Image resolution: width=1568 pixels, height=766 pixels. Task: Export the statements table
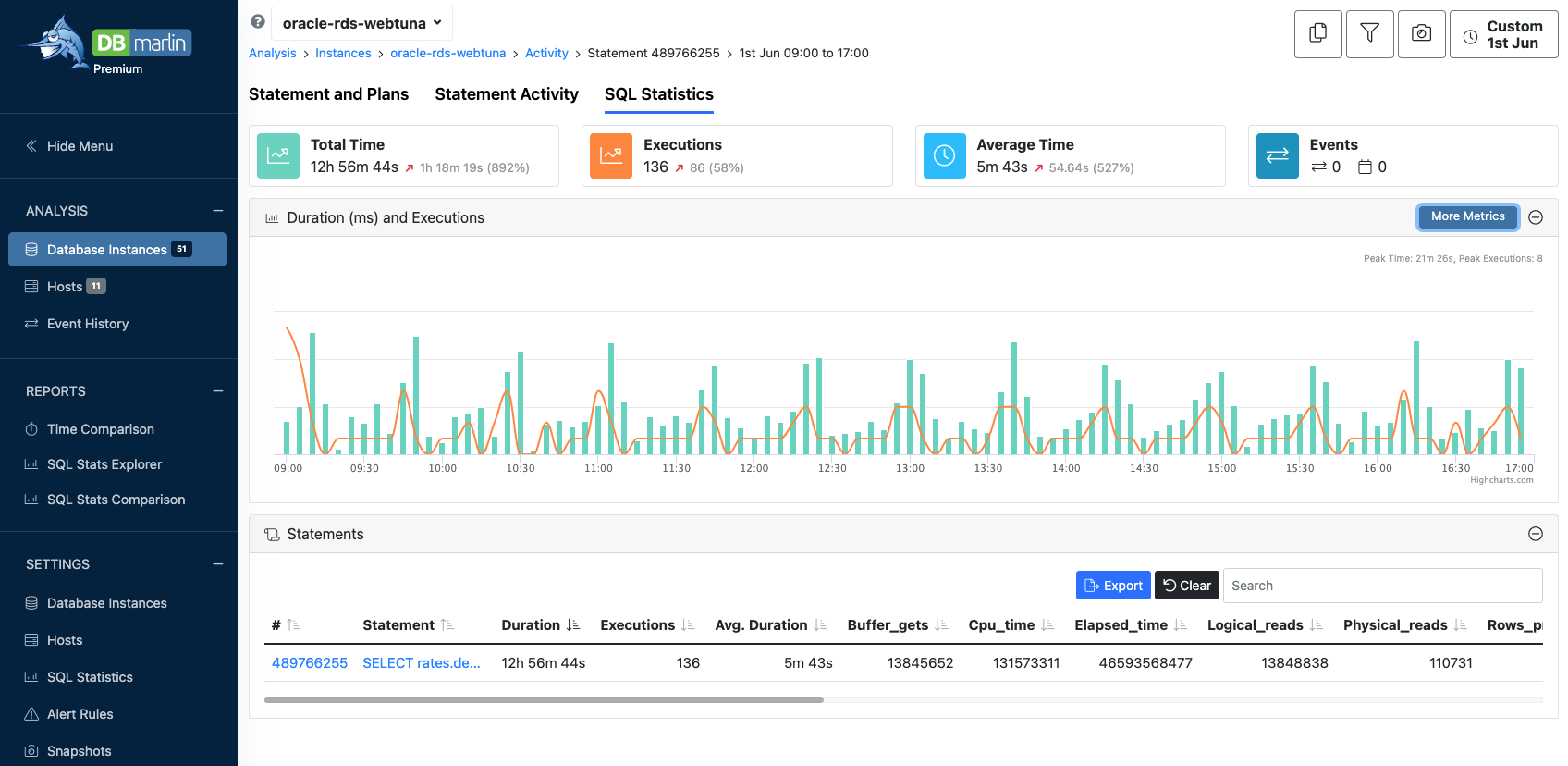[x=1113, y=586]
